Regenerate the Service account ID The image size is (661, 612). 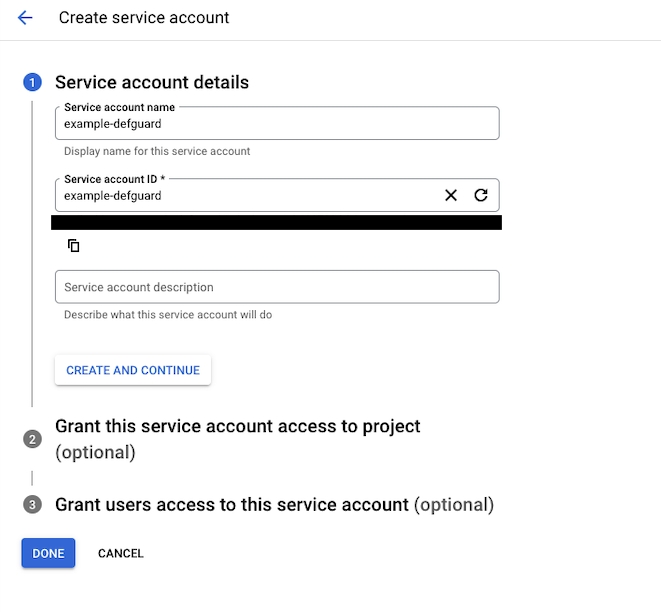(480, 195)
